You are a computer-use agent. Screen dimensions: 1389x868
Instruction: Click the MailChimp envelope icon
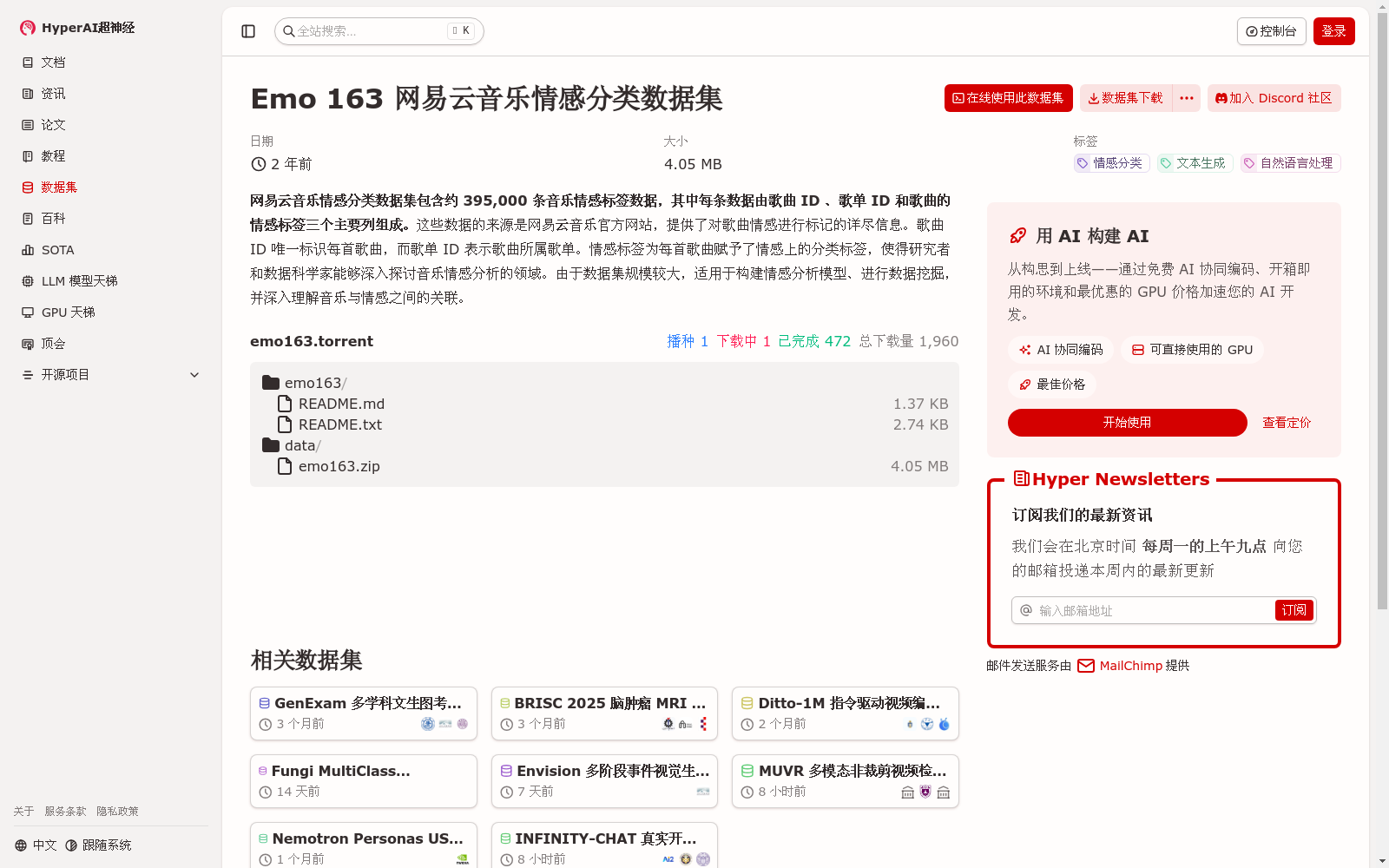tap(1085, 666)
